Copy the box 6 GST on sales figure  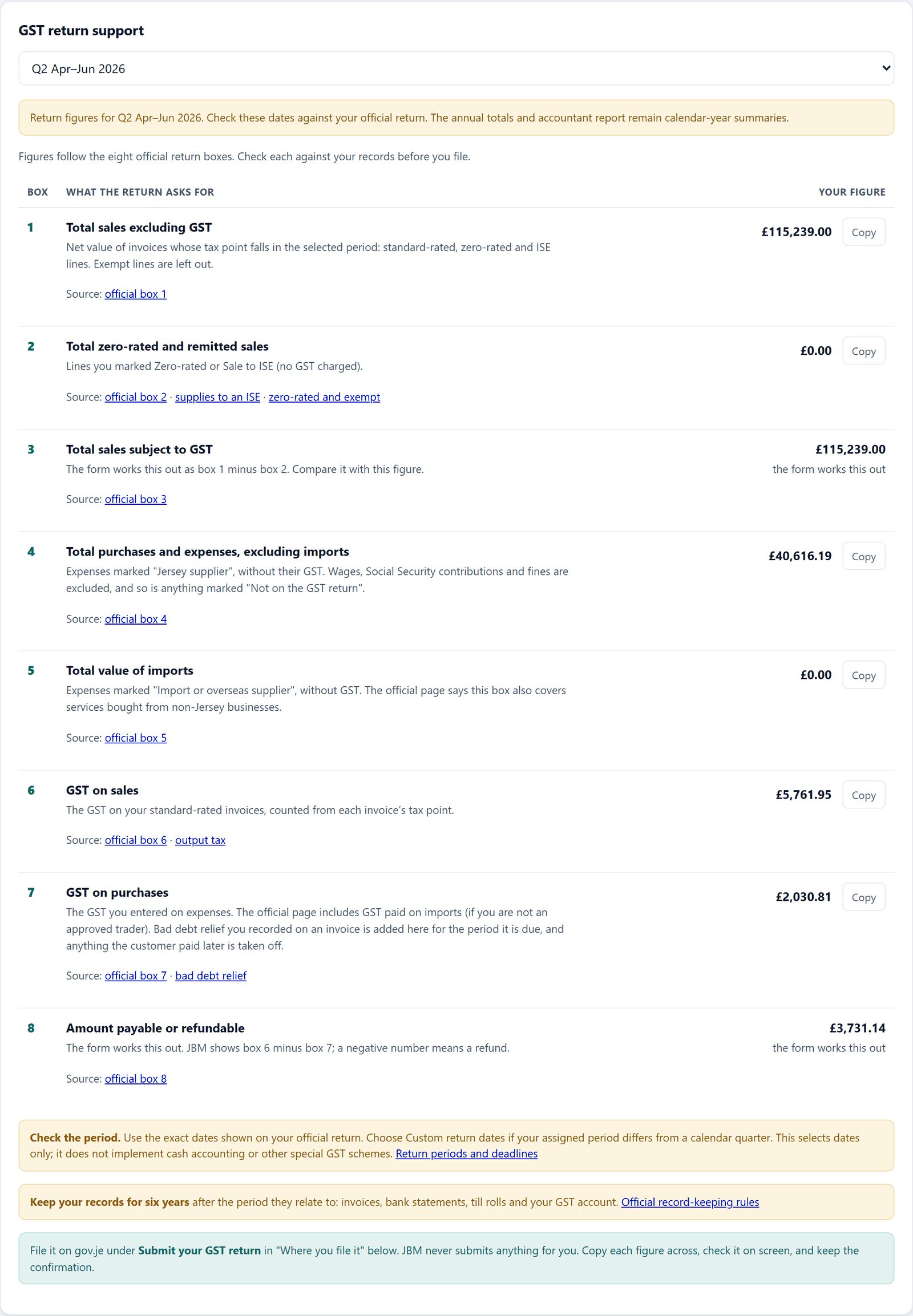[863, 795]
